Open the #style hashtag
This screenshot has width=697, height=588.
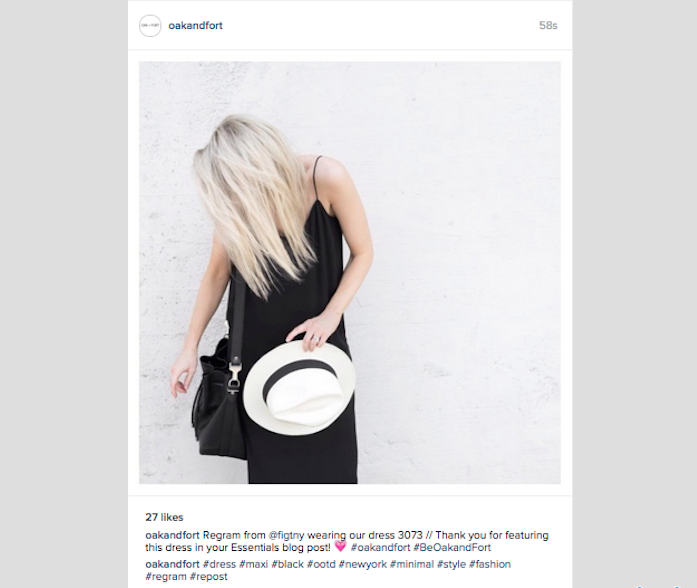(x=452, y=564)
